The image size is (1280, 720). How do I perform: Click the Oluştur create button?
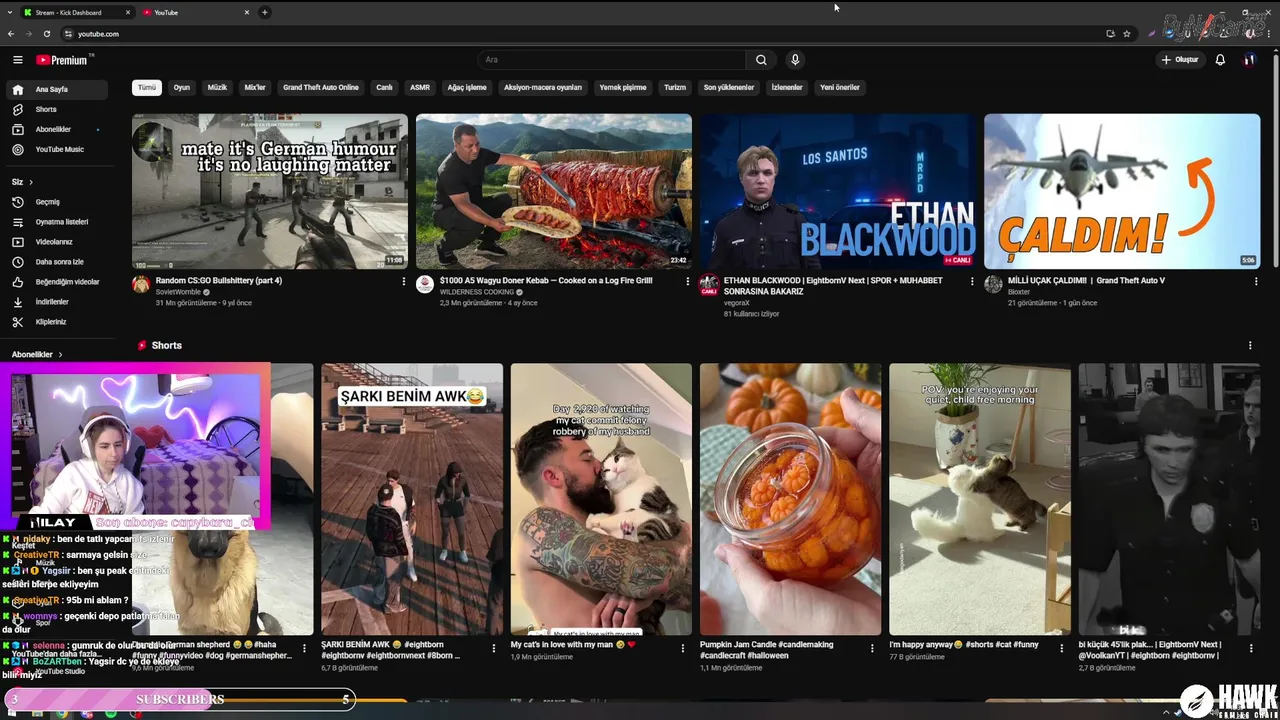click(1179, 60)
